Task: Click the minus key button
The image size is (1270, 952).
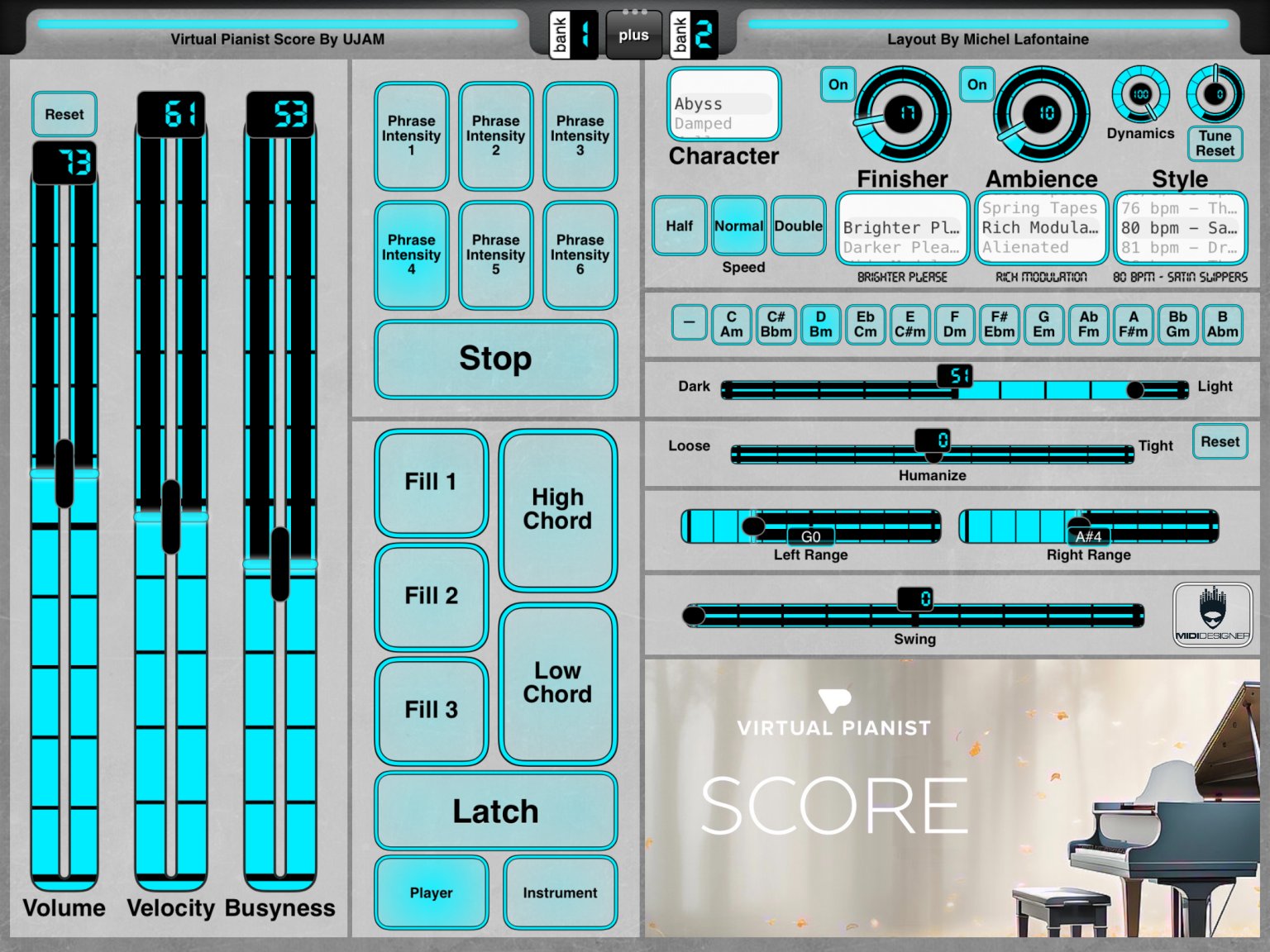Action: [x=689, y=323]
